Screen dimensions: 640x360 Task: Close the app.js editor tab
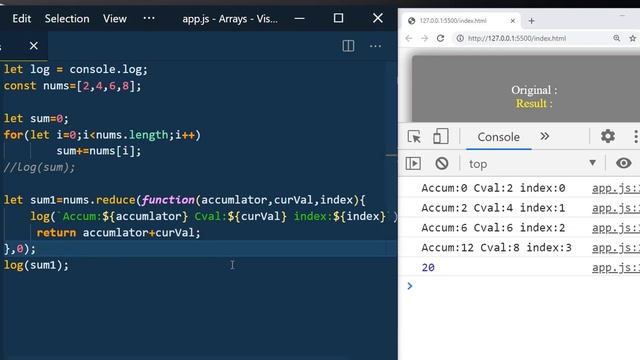[x=34, y=46]
